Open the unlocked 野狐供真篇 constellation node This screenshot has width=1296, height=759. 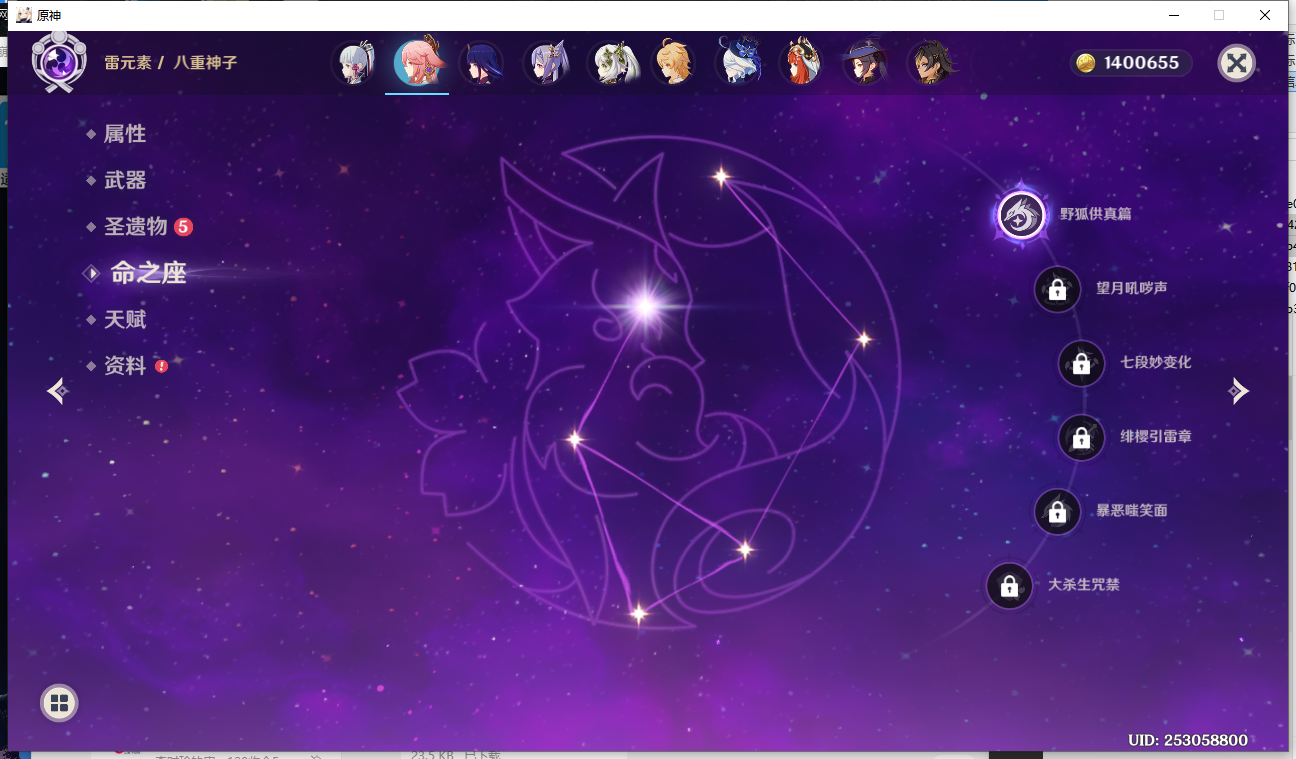tap(1021, 215)
